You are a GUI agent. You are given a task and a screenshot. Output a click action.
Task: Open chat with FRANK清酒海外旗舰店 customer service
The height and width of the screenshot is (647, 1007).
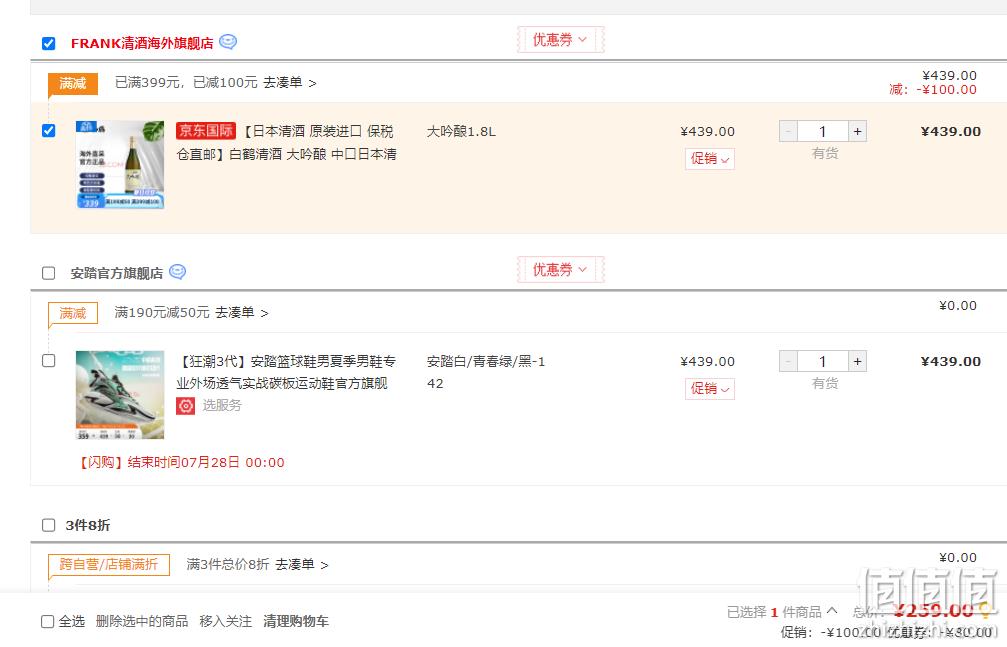(x=228, y=42)
